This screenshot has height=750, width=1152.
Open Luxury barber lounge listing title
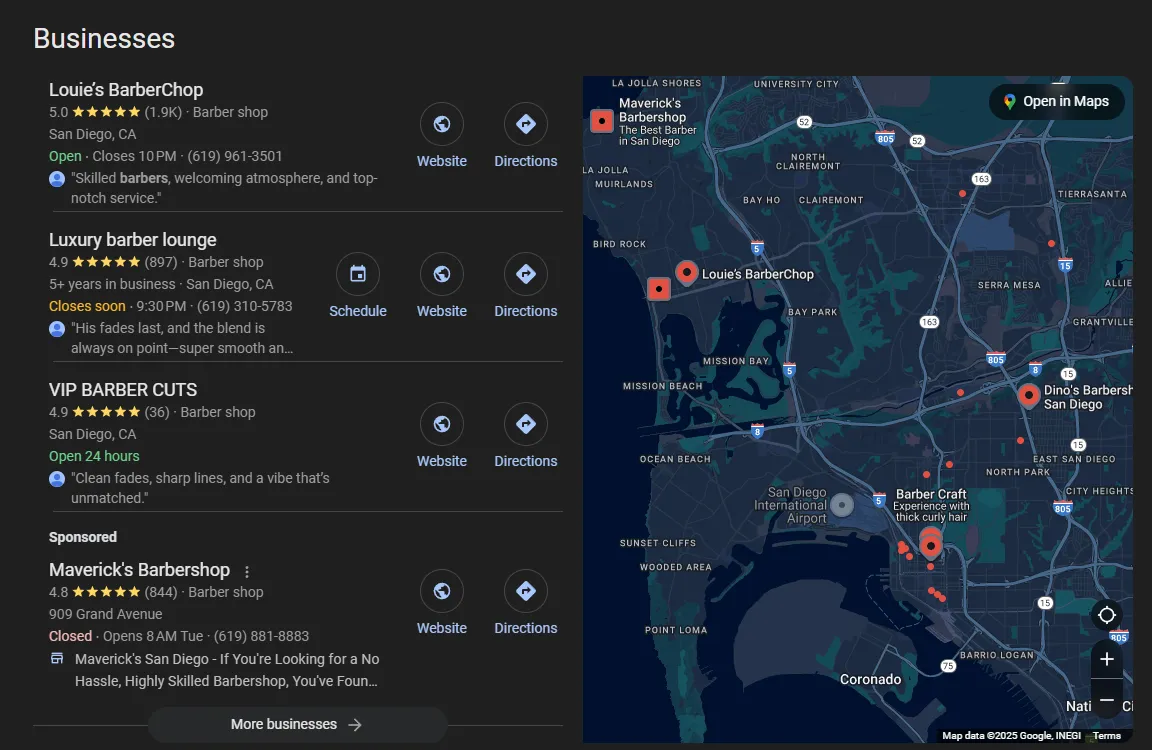pos(132,239)
